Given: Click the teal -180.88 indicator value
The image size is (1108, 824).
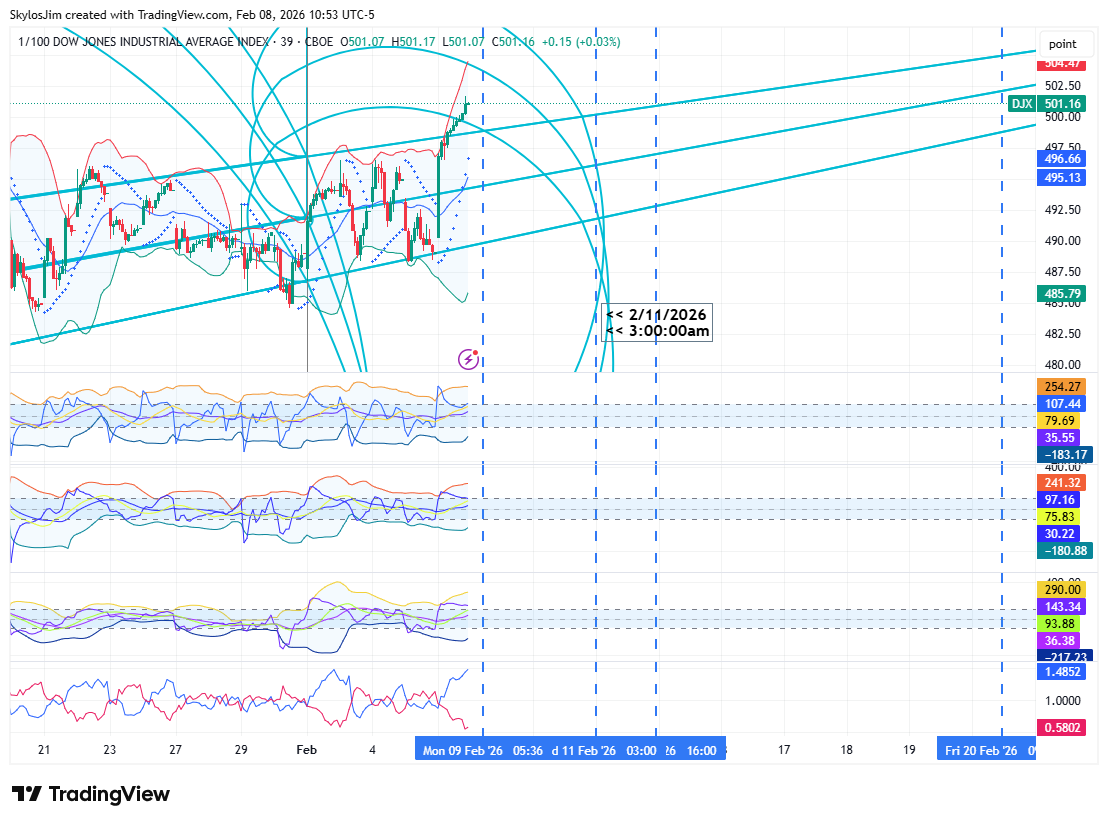Looking at the screenshot, I should (1065, 551).
